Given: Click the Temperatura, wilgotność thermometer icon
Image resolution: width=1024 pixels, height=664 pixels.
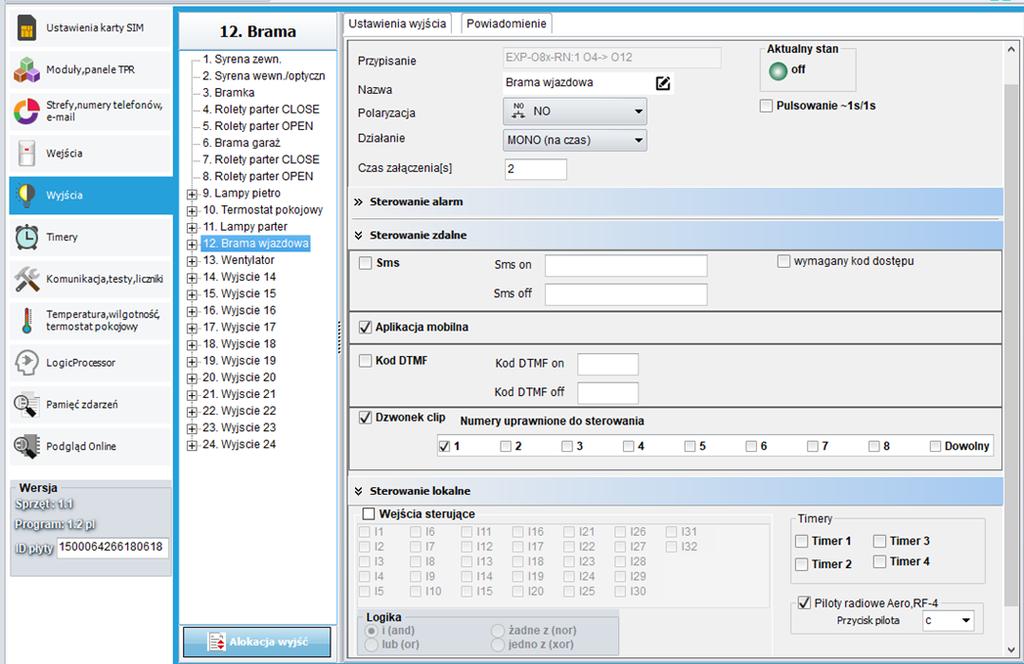Looking at the screenshot, I should (x=26, y=321).
